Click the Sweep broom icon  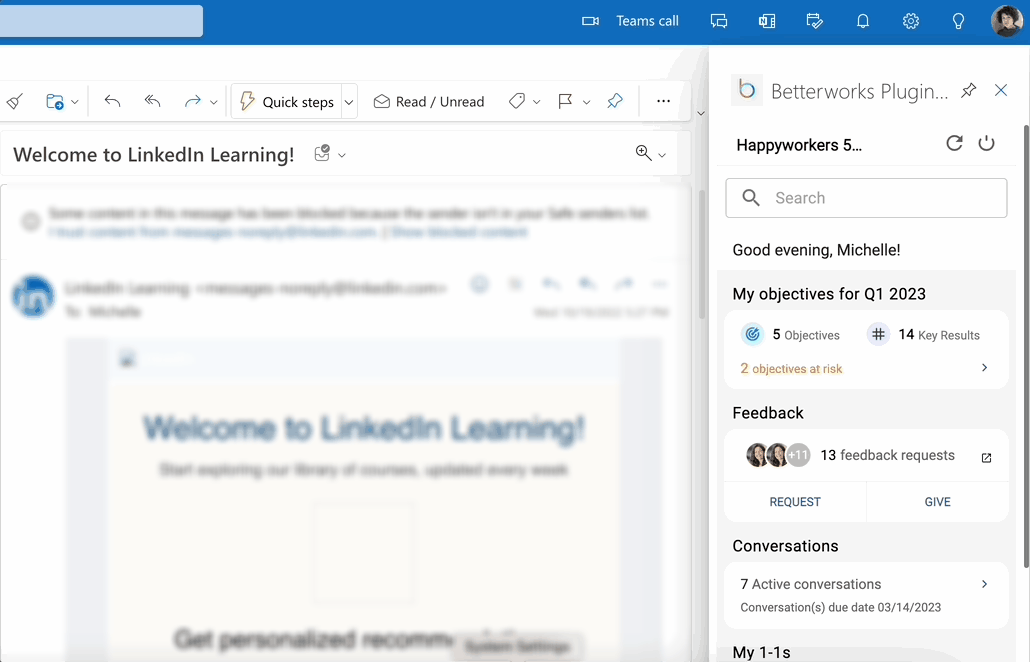(14, 101)
